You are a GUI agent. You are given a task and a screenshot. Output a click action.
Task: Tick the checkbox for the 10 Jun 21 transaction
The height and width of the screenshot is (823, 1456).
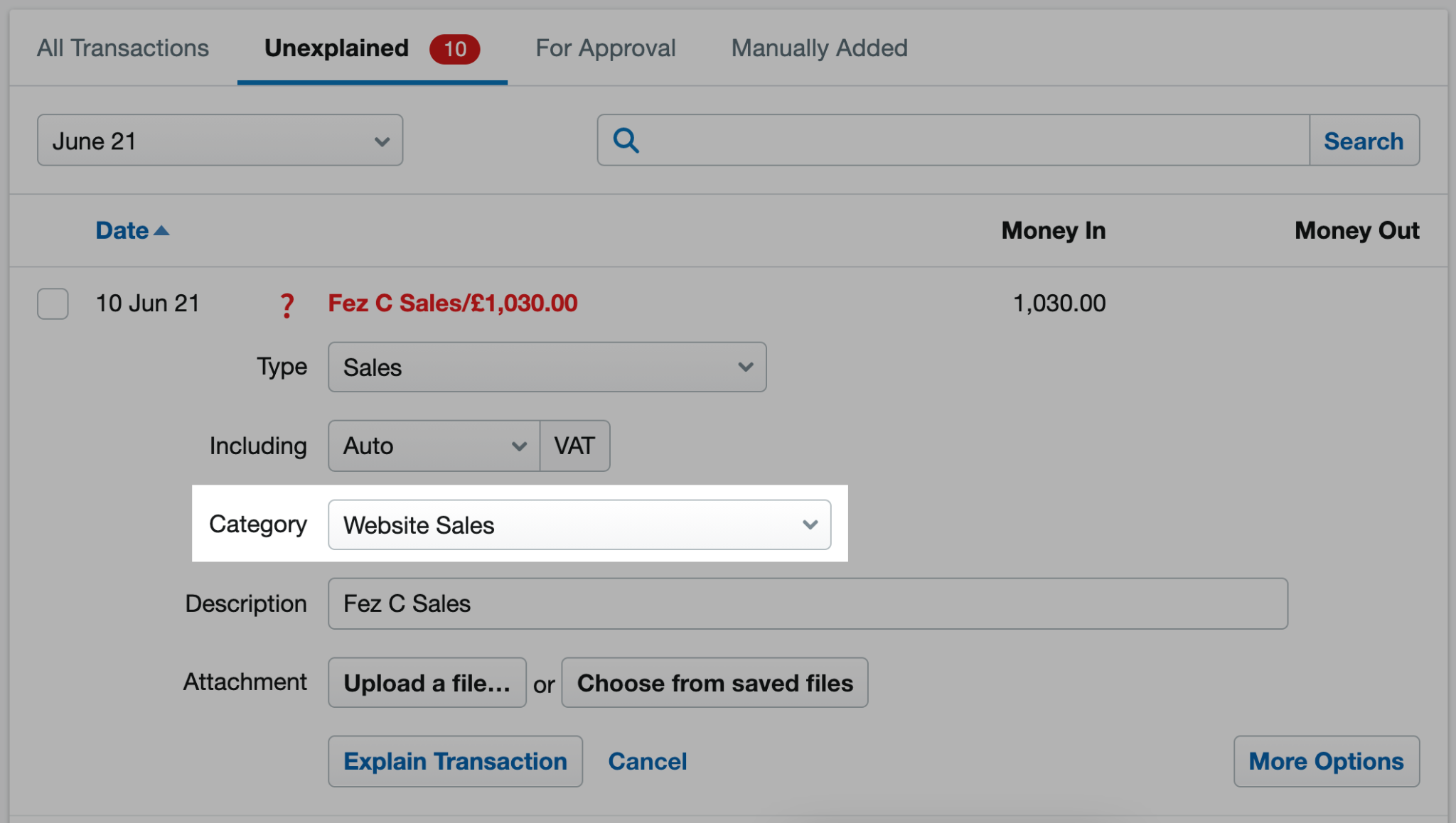coord(53,303)
